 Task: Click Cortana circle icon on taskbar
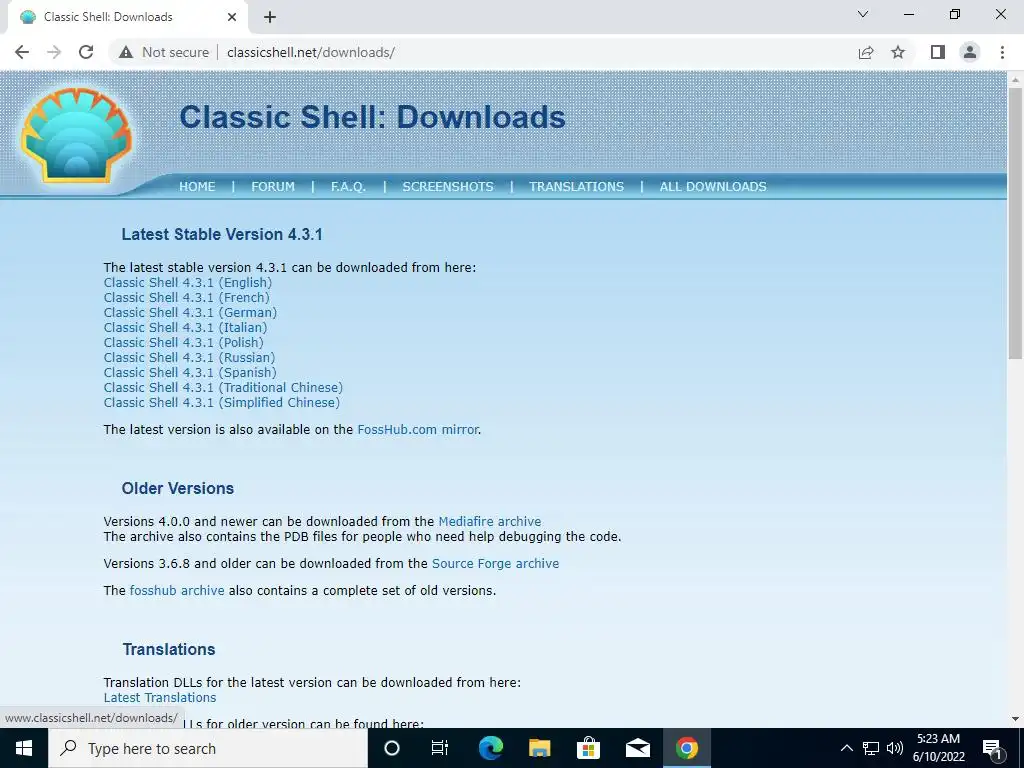coord(392,748)
